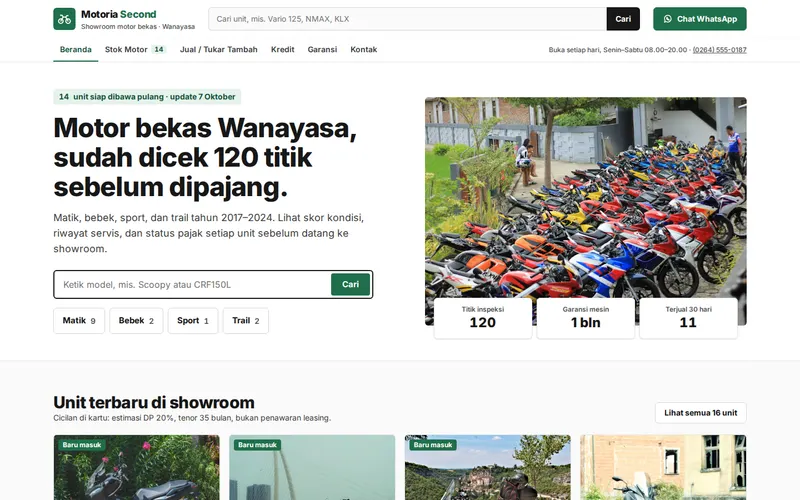Click the WhatsApp icon in chat button
The width and height of the screenshot is (800, 500).
(x=667, y=19)
